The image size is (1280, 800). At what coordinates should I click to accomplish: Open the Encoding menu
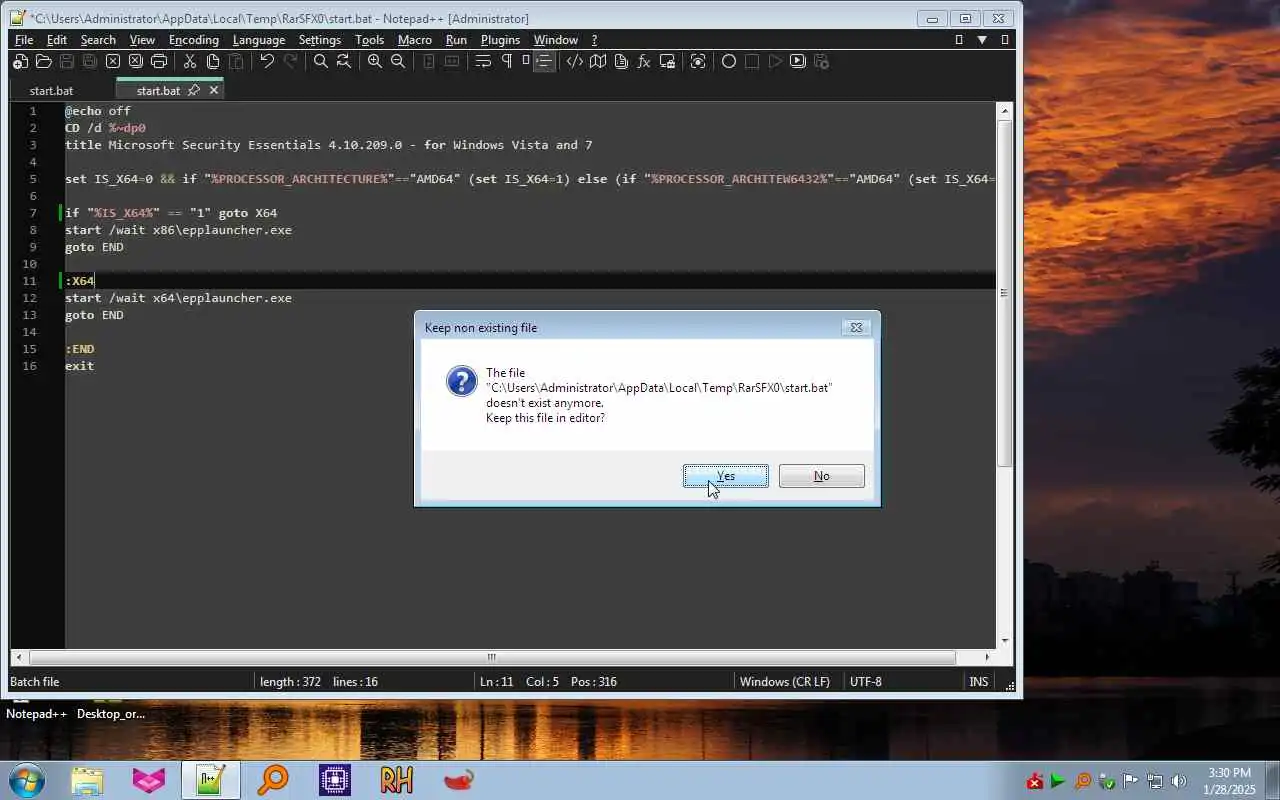click(194, 40)
